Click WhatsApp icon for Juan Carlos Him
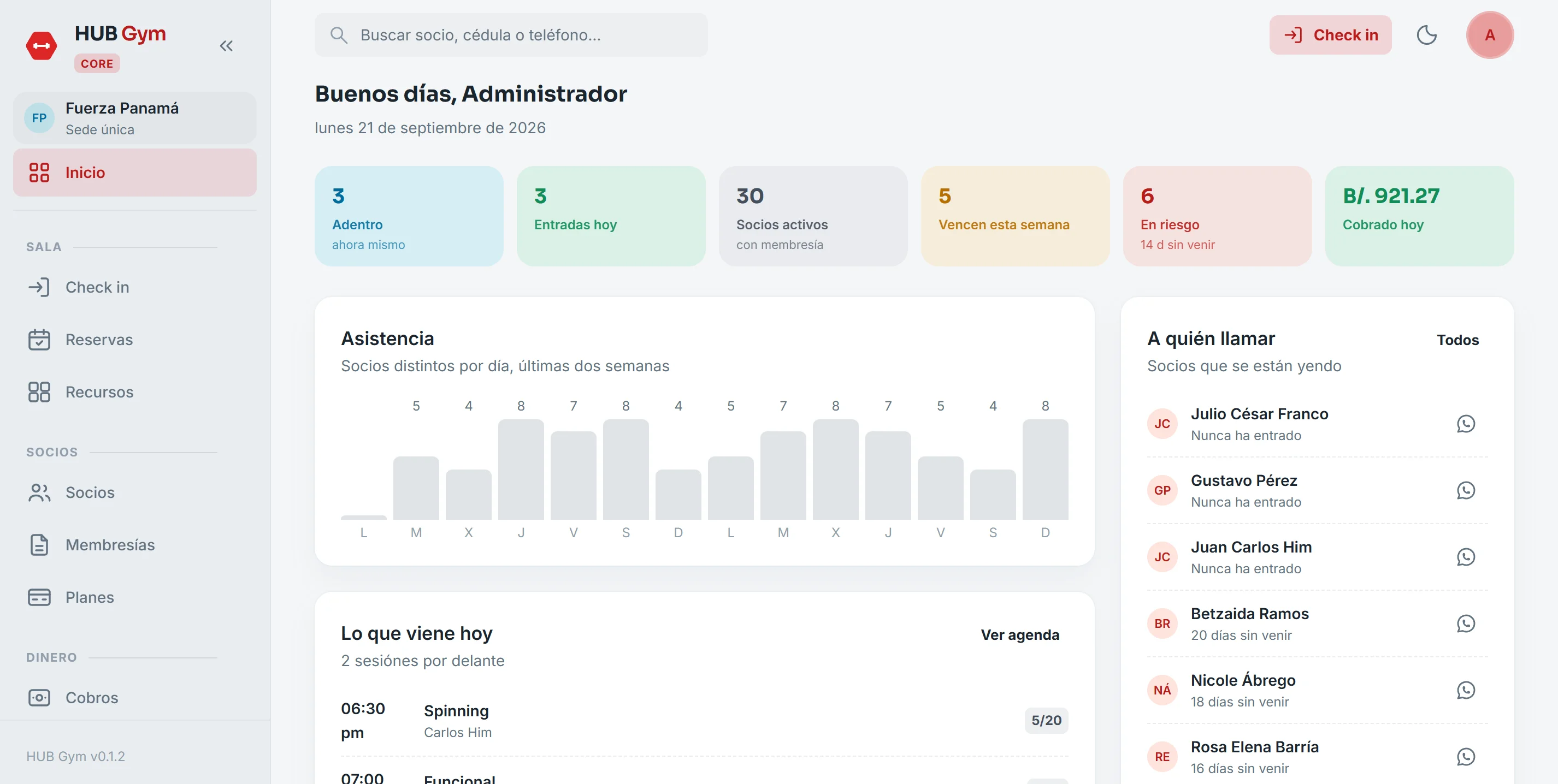Viewport: 1558px width, 784px height. tap(1466, 557)
